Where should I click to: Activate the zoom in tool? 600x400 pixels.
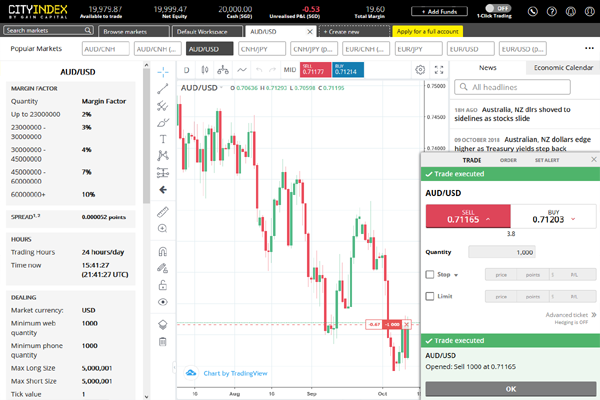(163, 229)
